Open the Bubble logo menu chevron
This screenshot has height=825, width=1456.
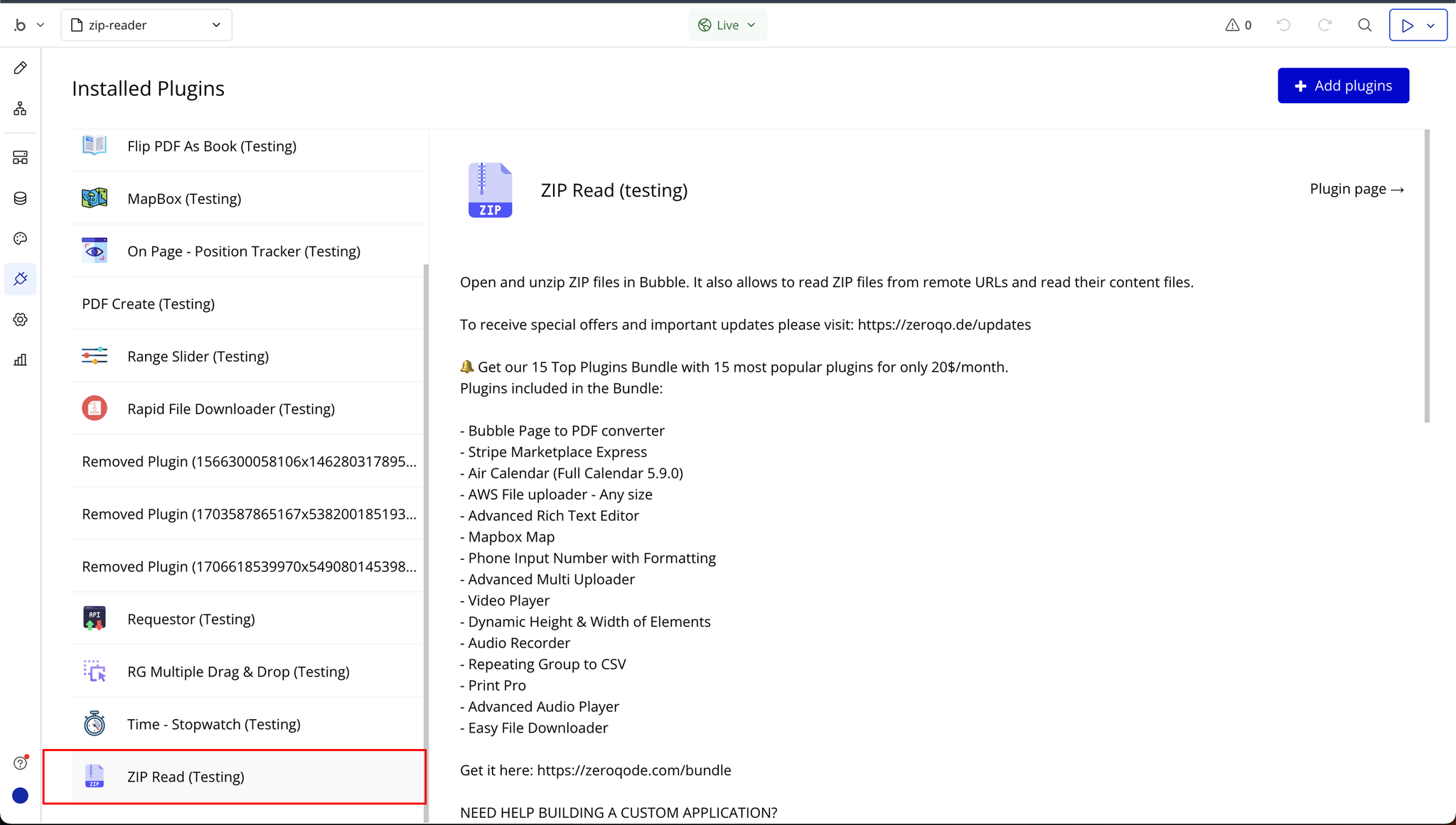[41, 25]
